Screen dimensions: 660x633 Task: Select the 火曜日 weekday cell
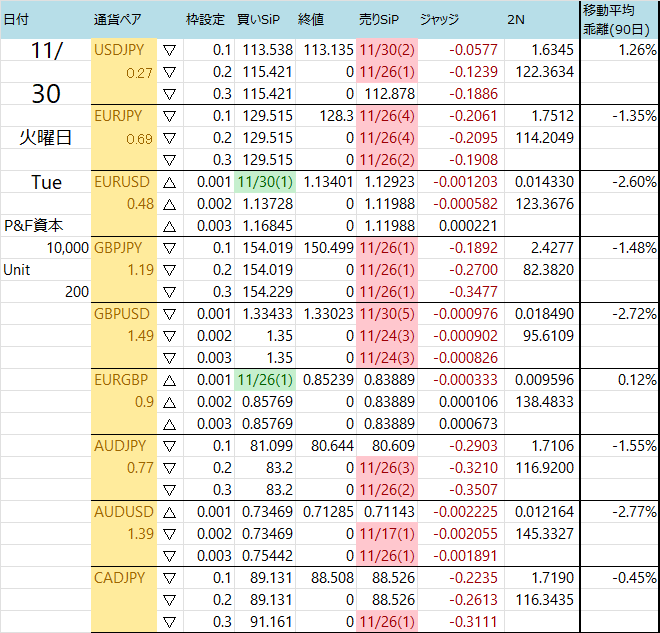click(45, 138)
